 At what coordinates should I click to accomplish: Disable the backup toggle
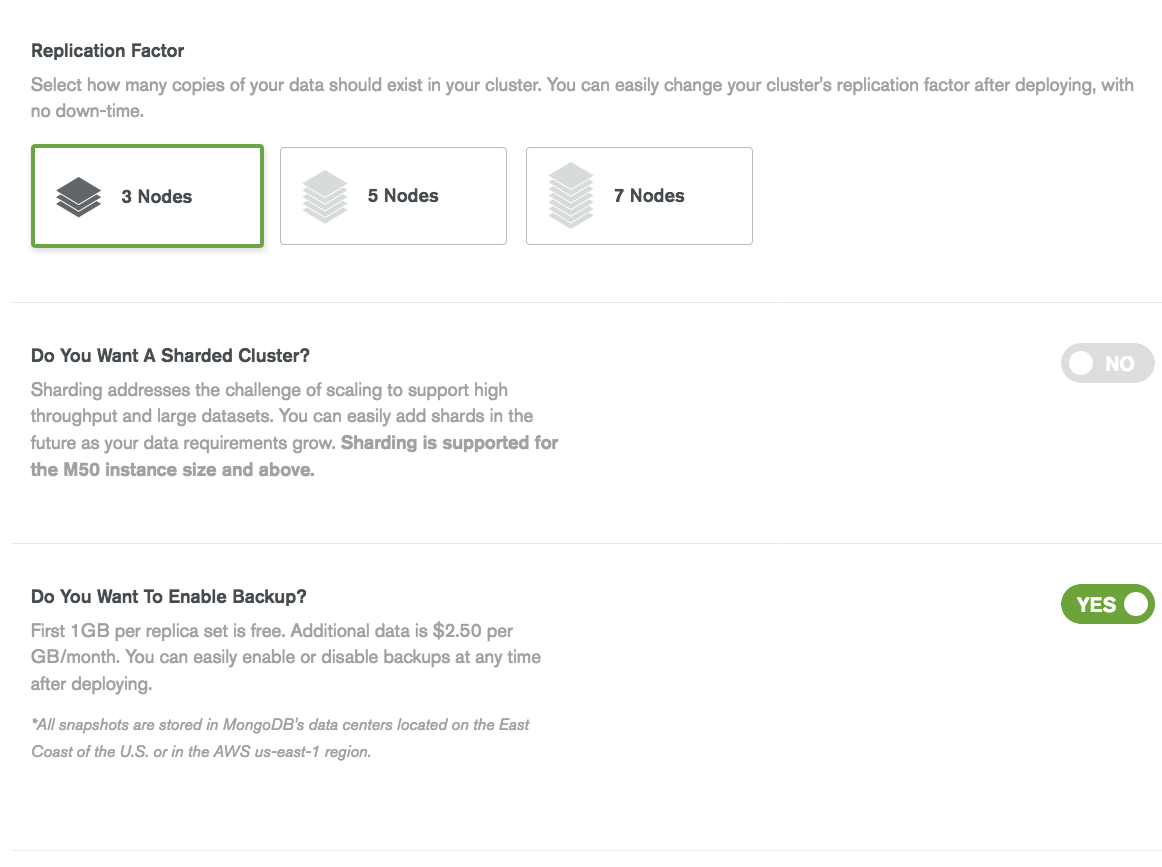coord(1107,604)
